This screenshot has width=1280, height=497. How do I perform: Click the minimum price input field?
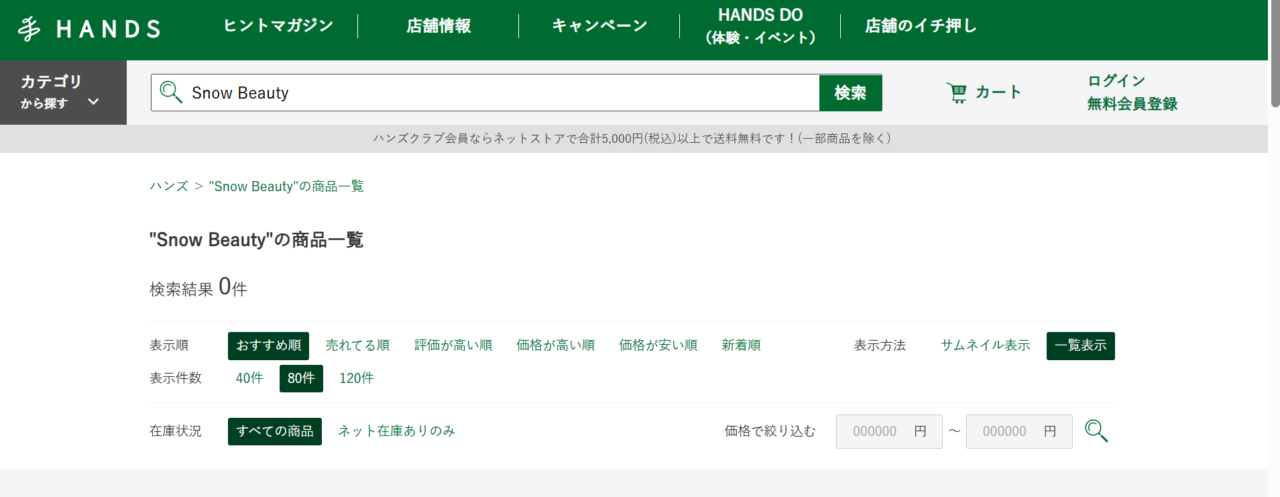pyautogui.click(x=889, y=431)
